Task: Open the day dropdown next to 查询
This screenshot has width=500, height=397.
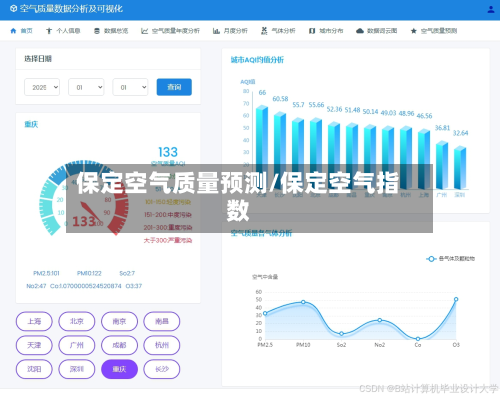Action: coord(130,87)
